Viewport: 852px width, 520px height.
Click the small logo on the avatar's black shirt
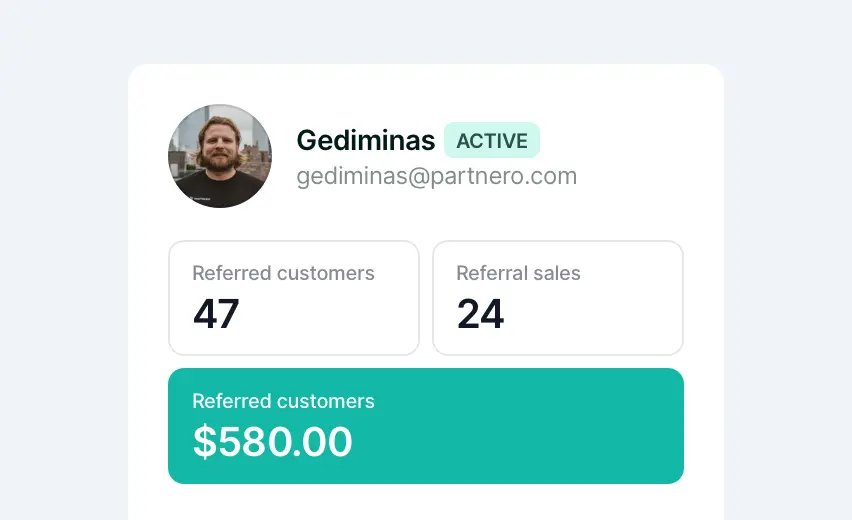[200, 199]
